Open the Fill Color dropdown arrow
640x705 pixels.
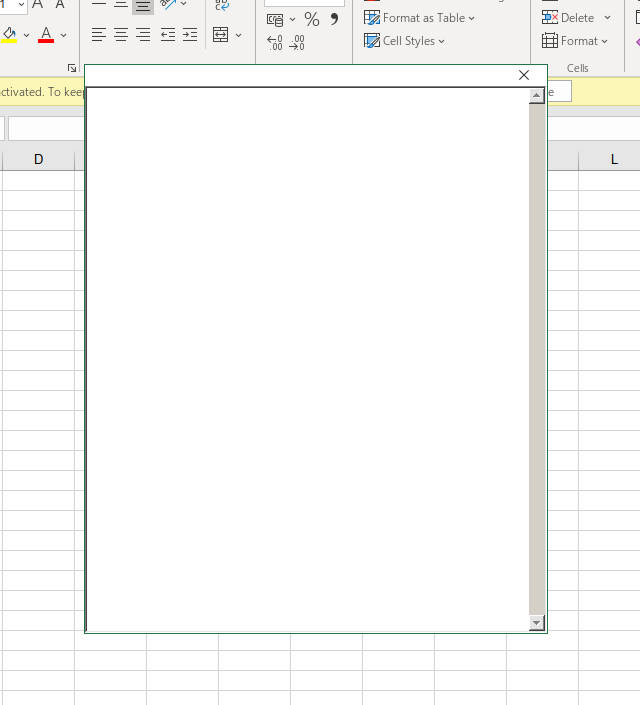point(26,35)
